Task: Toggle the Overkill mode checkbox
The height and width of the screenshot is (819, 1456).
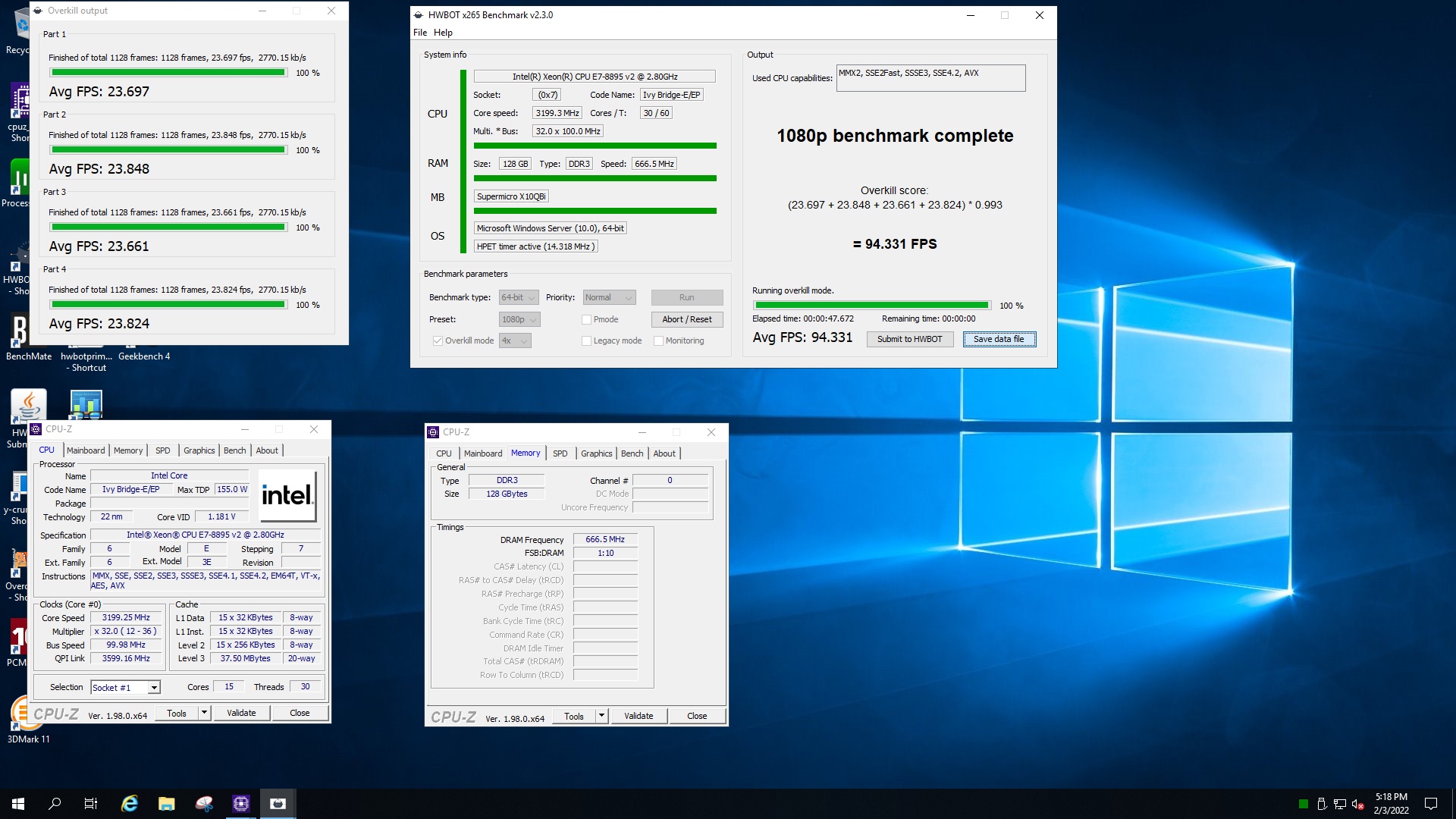Action: [x=438, y=341]
